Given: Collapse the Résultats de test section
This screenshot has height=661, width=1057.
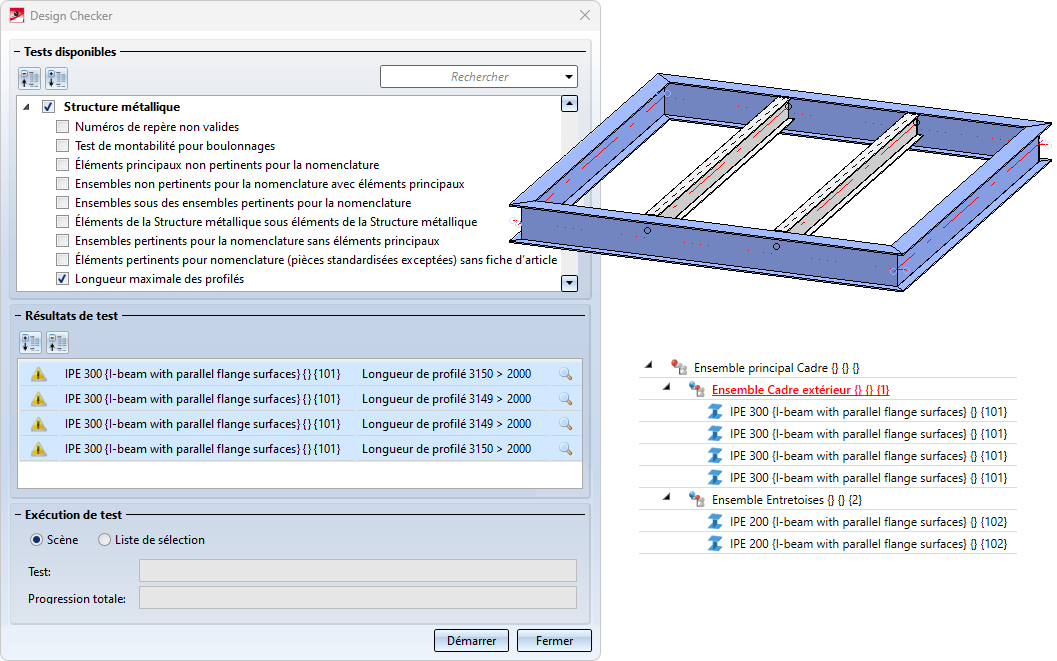Looking at the screenshot, I should pyautogui.click(x=19, y=316).
